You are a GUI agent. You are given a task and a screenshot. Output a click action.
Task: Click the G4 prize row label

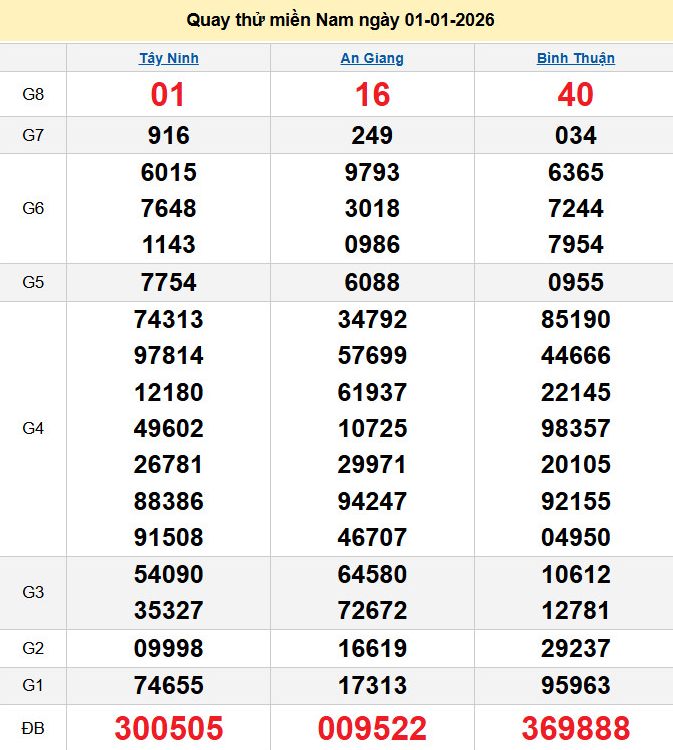(x=33, y=428)
